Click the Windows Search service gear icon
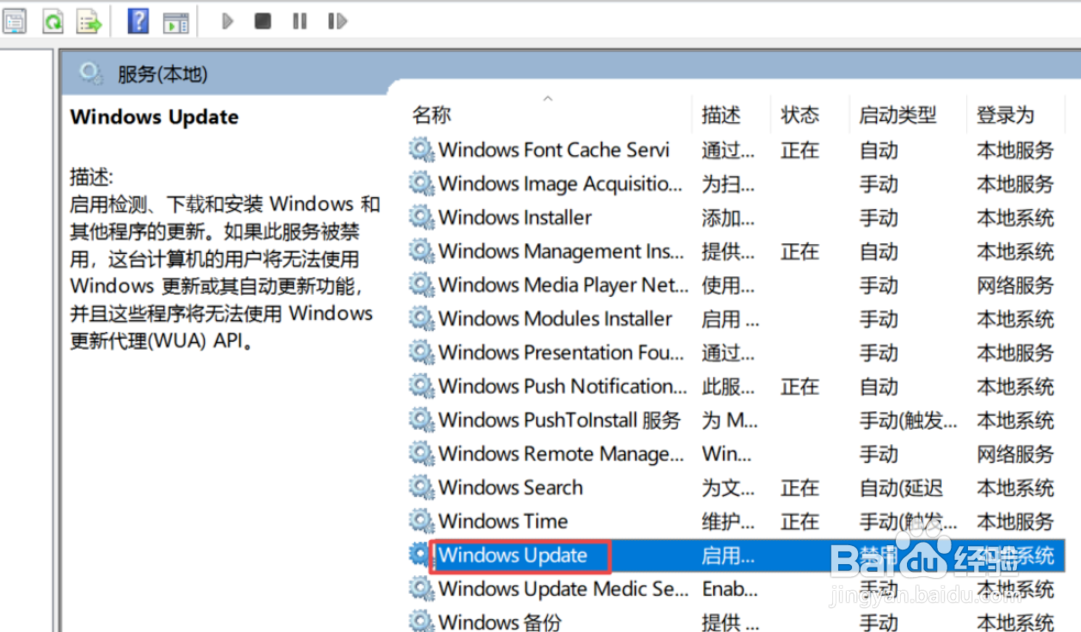1081x632 pixels. pyautogui.click(x=422, y=487)
